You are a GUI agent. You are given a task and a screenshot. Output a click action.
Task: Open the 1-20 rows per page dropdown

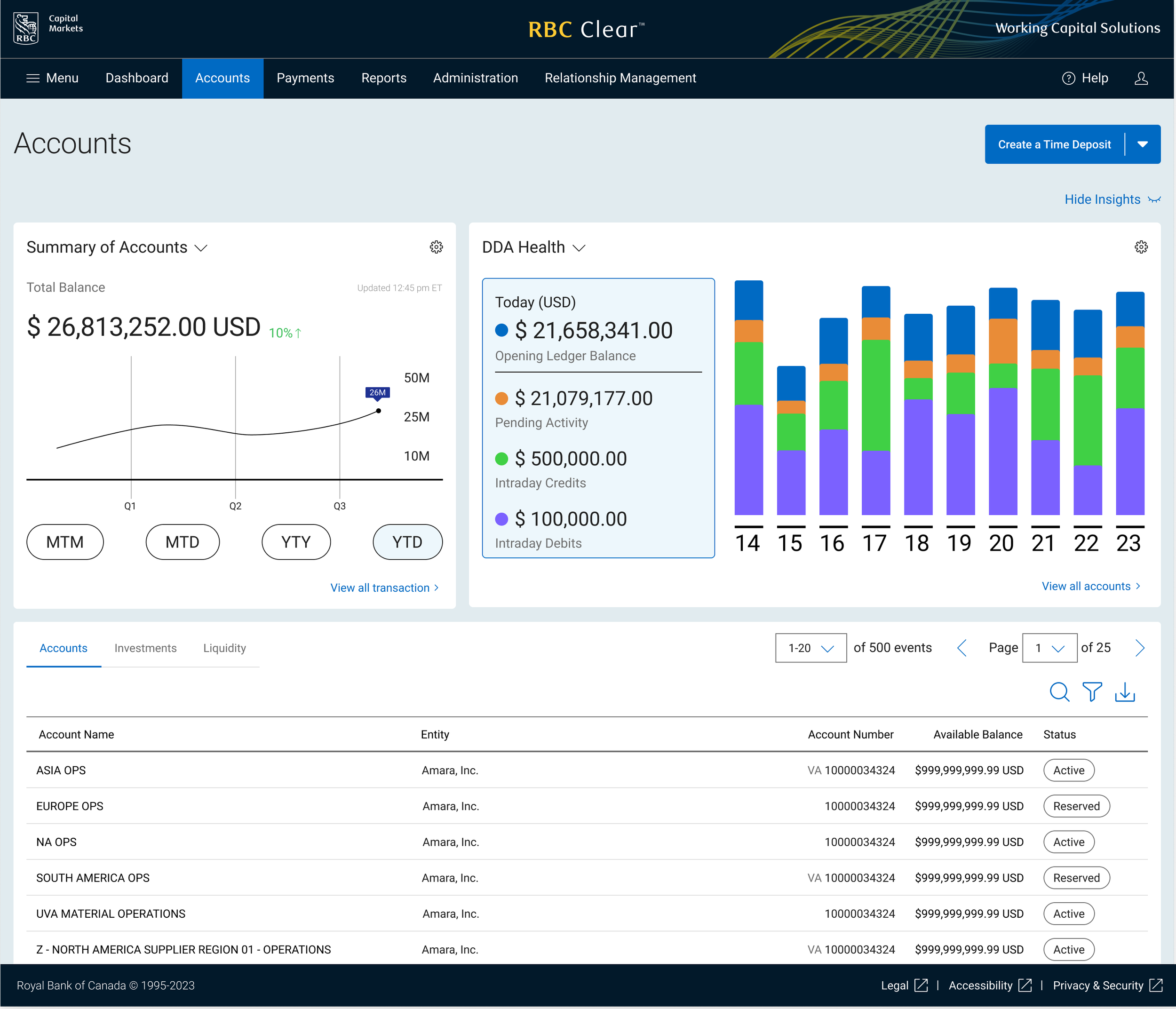click(x=810, y=648)
